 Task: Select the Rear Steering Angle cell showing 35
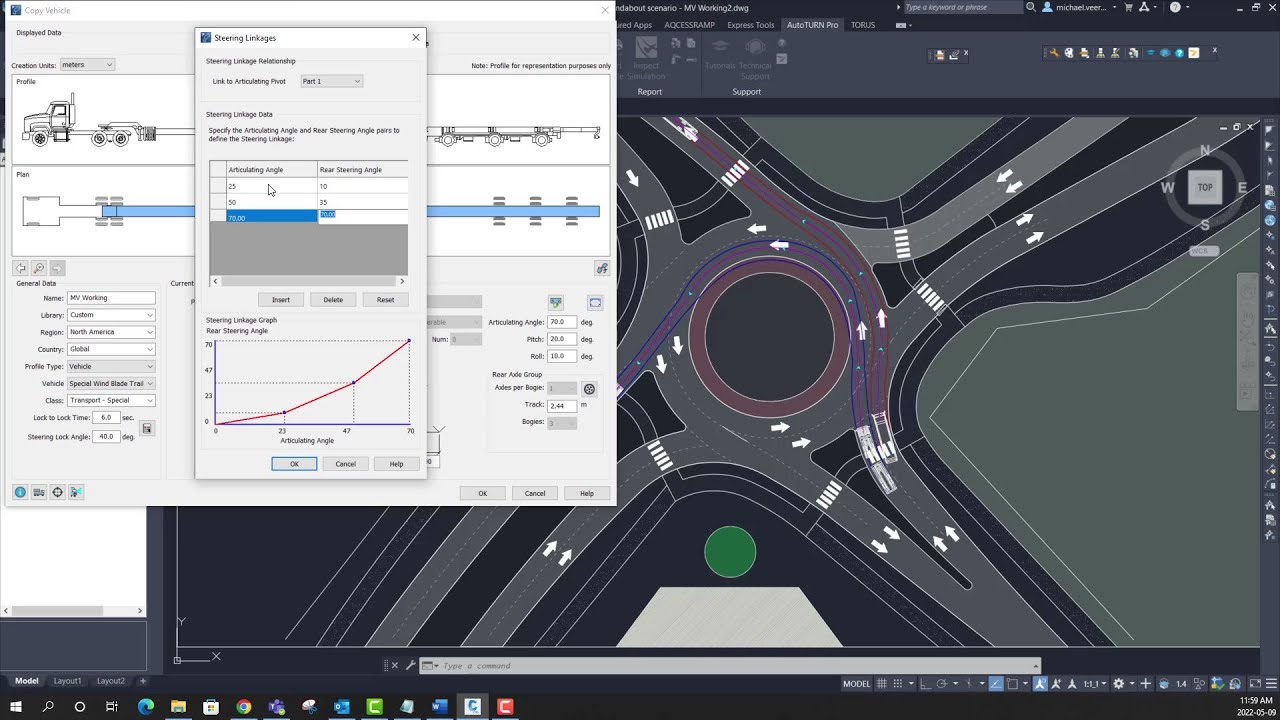point(362,202)
